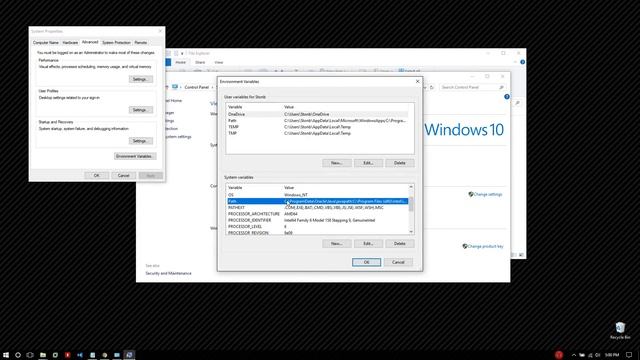Switch to Hardware tab
640x360 pixels.
coord(70,42)
